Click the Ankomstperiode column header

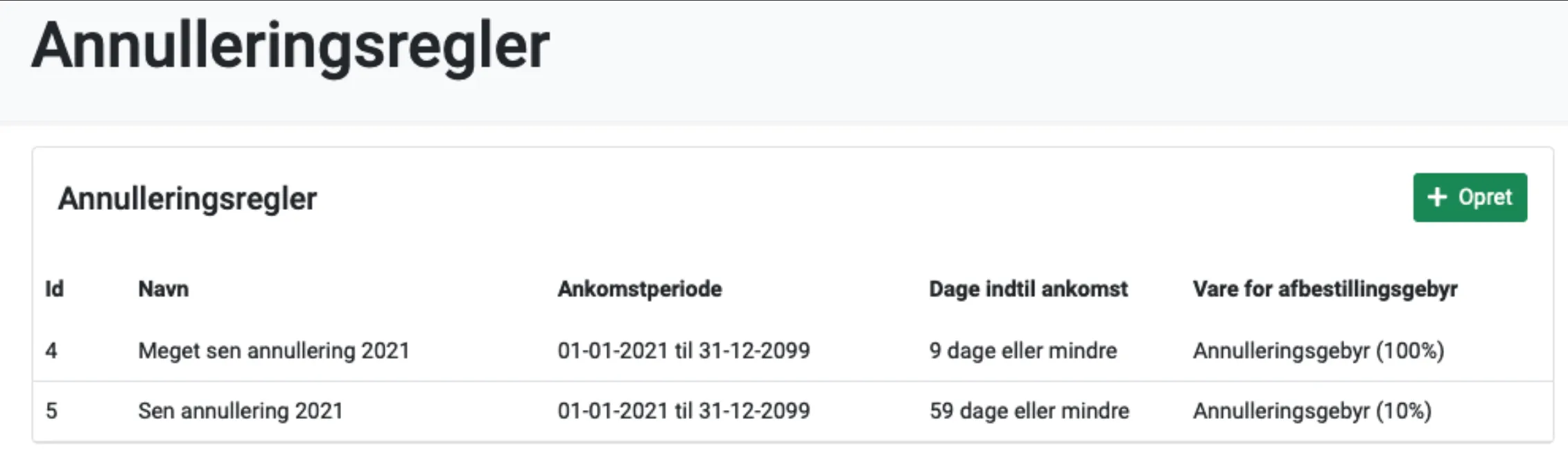pos(640,289)
